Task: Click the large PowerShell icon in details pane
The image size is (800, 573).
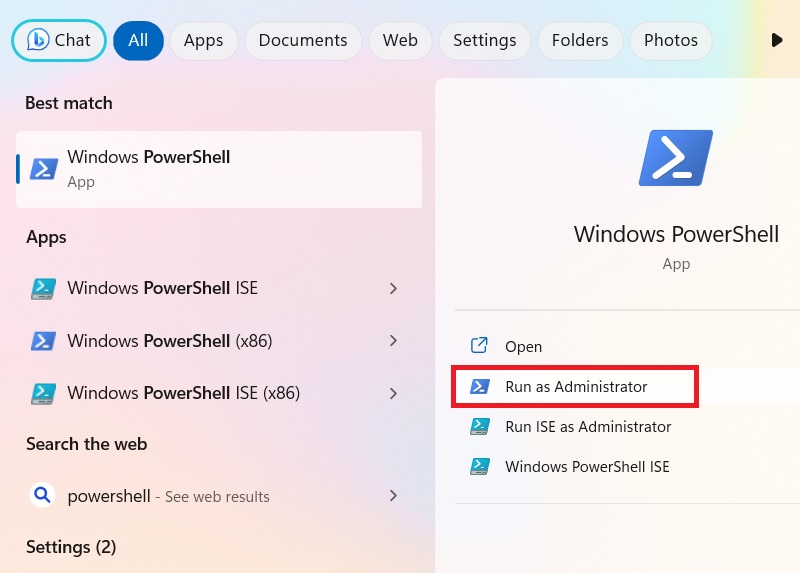Action: [x=676, y=158]
